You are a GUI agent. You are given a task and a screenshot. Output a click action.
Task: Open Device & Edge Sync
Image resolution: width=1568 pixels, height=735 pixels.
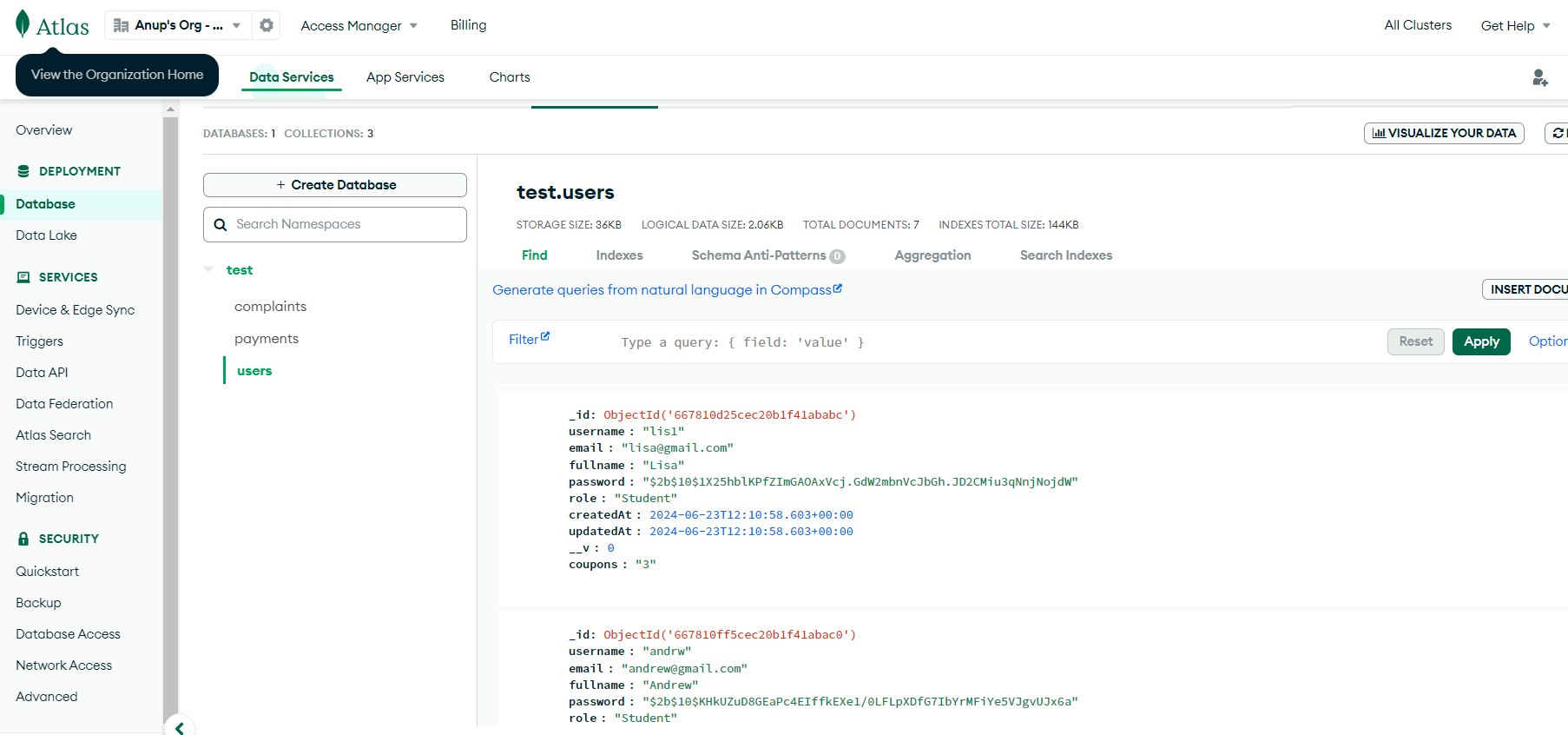tap(76, 310)
